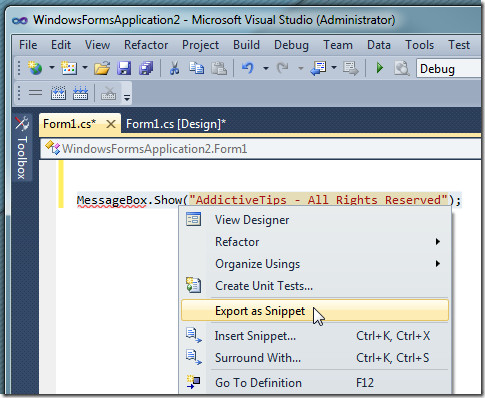Open the Build menu

click(x=246, y=45)
